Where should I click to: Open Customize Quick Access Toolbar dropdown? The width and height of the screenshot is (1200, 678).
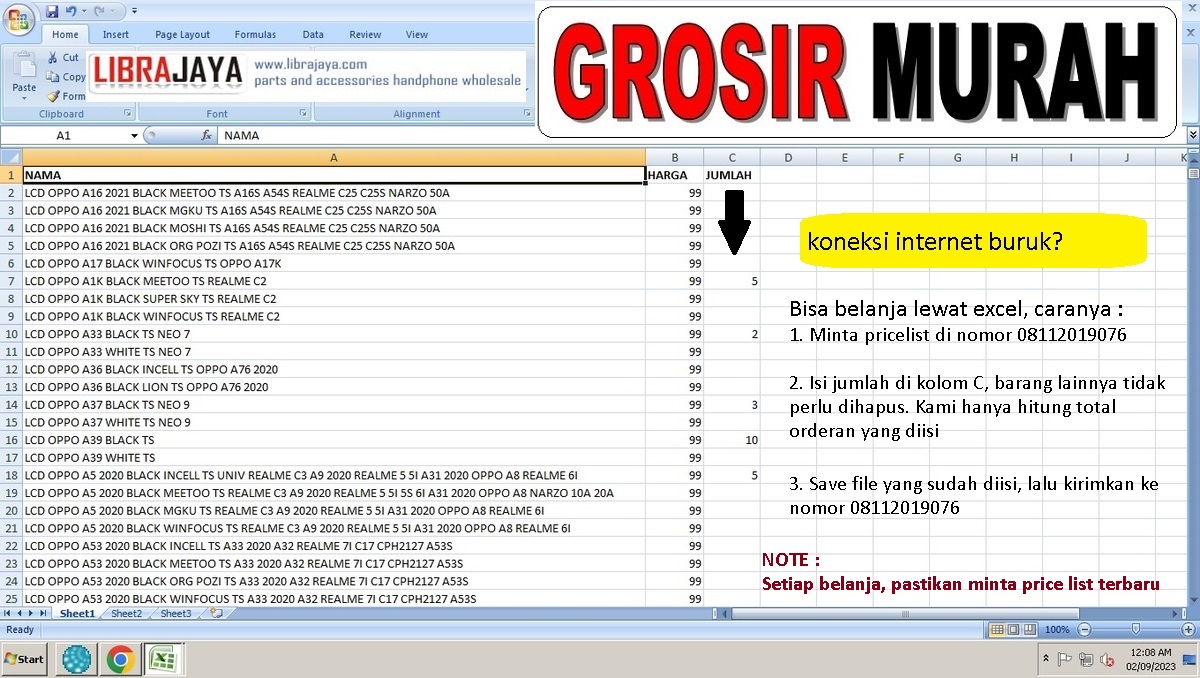coord(134,12)
